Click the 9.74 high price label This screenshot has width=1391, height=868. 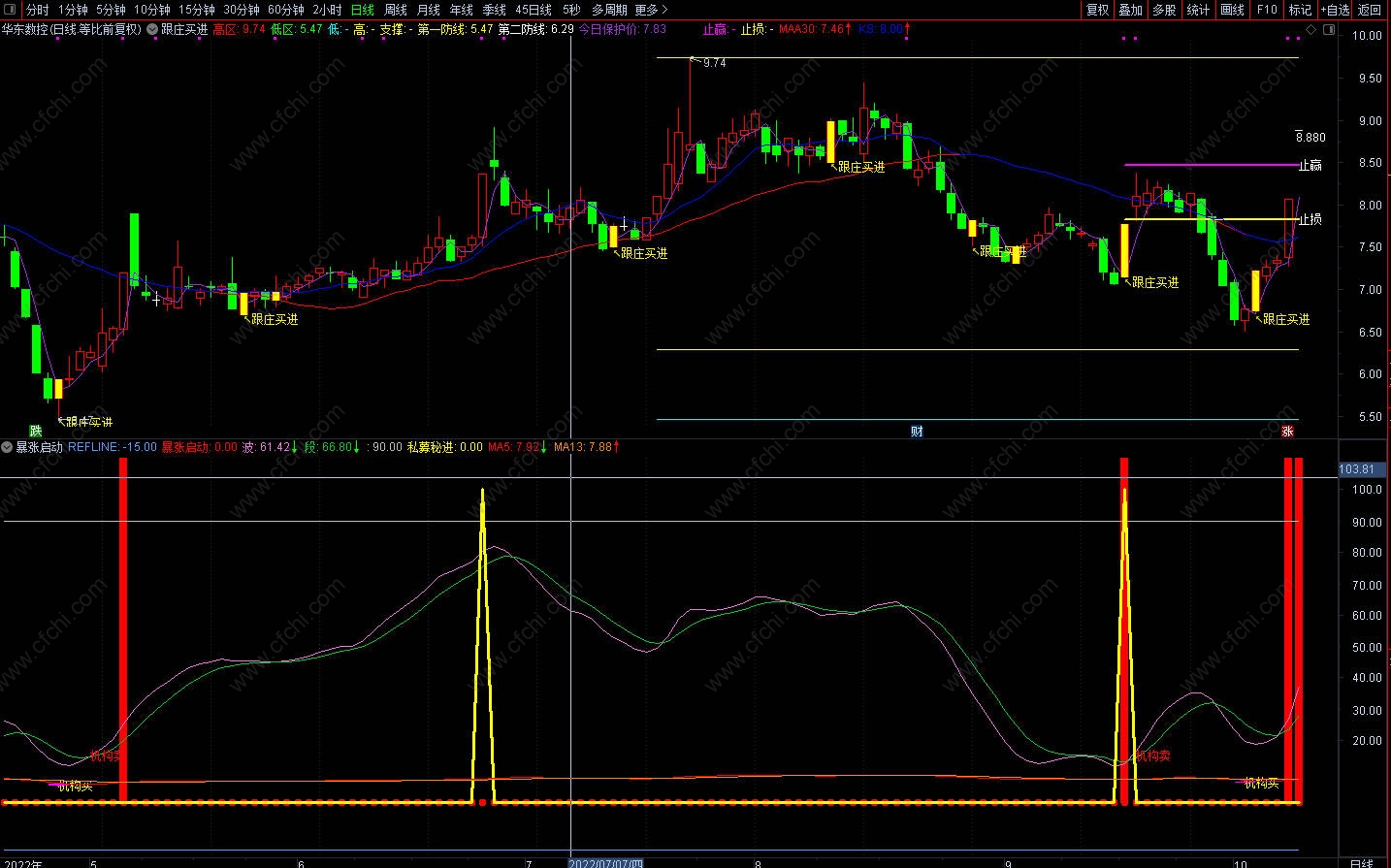pyautogui.click(x=714, y=63)
